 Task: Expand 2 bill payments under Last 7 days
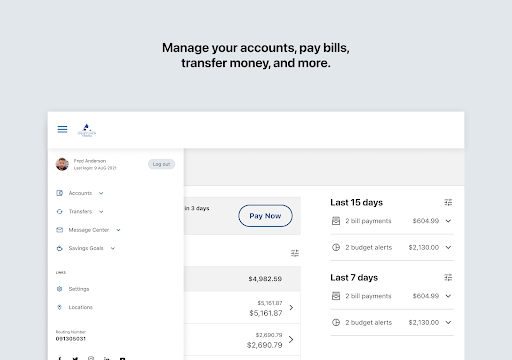tap(448, 296)
